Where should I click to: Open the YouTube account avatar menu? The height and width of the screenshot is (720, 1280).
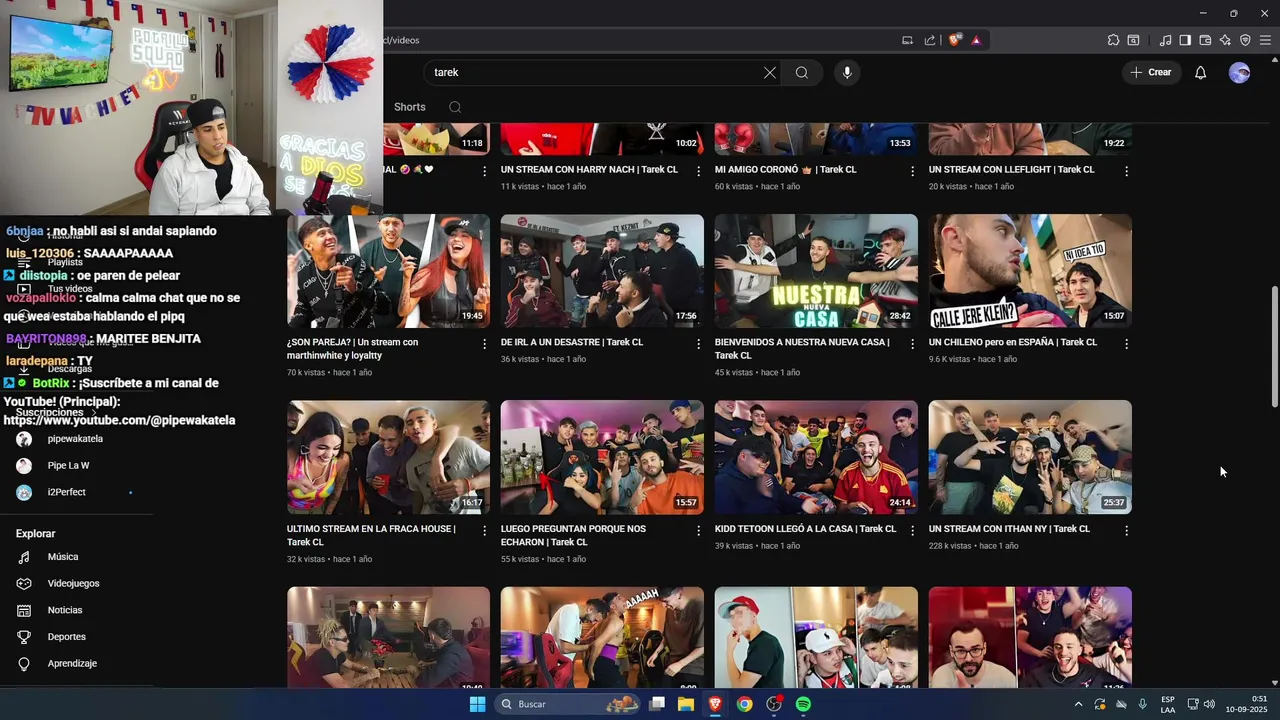[1239, 72]
